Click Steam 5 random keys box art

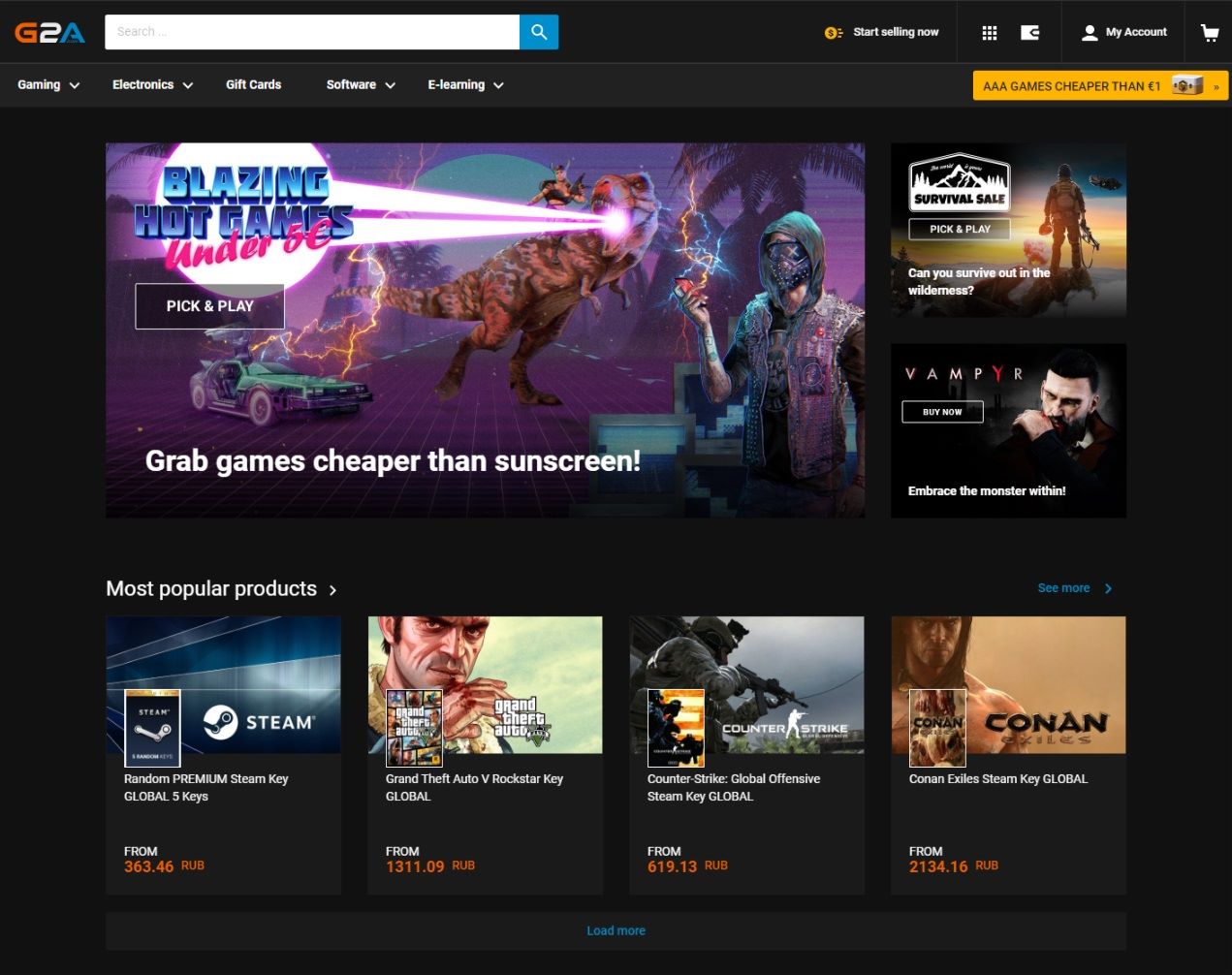pos(153,728)
